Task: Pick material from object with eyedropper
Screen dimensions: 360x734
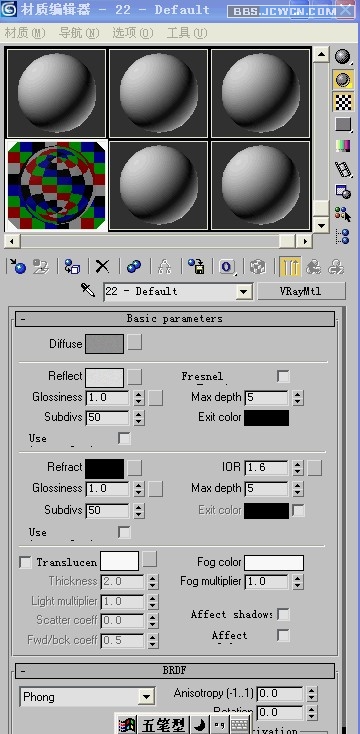Action: (x=88, y=291)
